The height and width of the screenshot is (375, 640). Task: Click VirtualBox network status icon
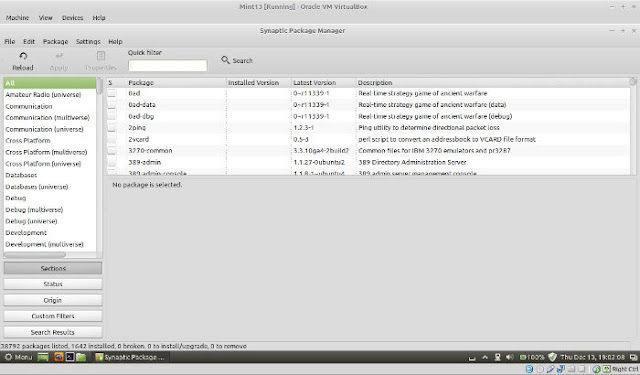561,369
